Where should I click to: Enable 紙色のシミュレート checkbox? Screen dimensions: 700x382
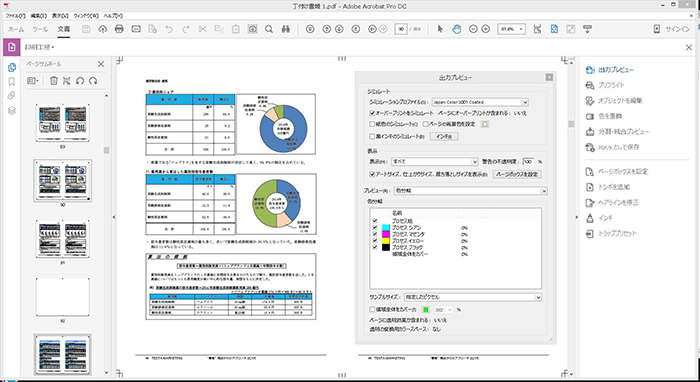point(372,124)
